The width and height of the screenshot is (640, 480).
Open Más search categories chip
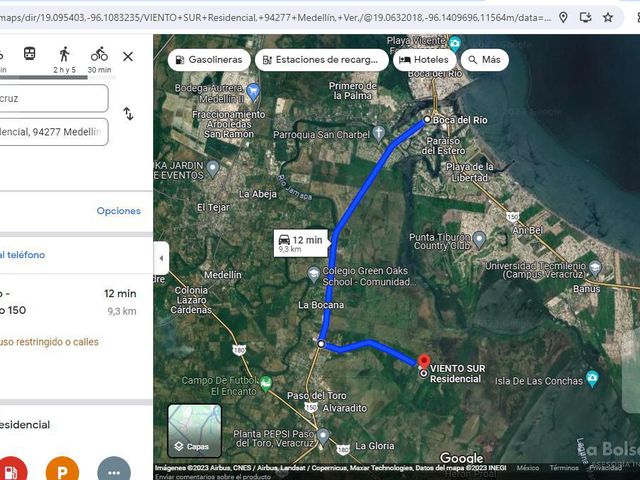pos(484,60)
